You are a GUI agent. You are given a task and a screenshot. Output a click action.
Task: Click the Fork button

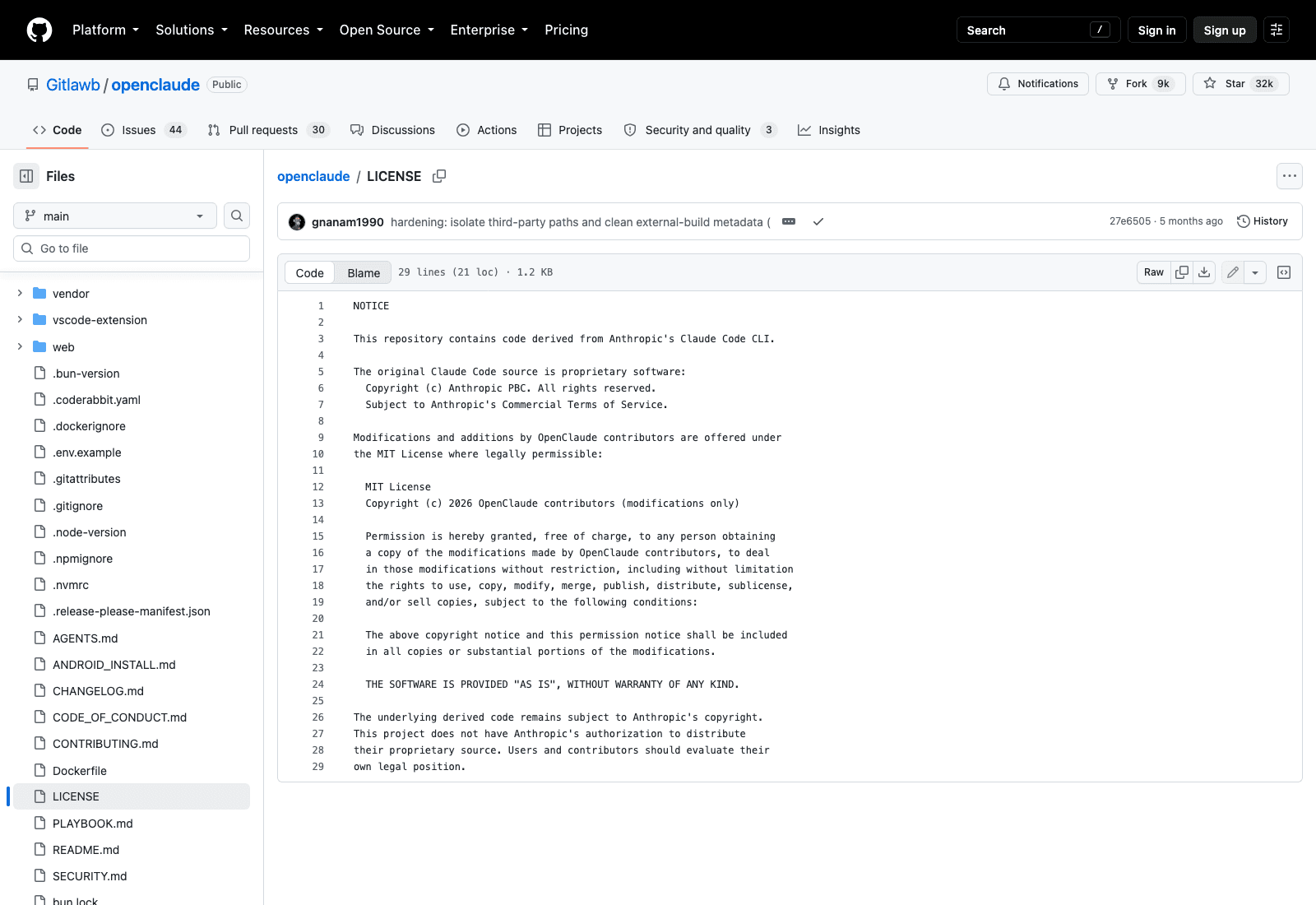tap(1140, 84)
